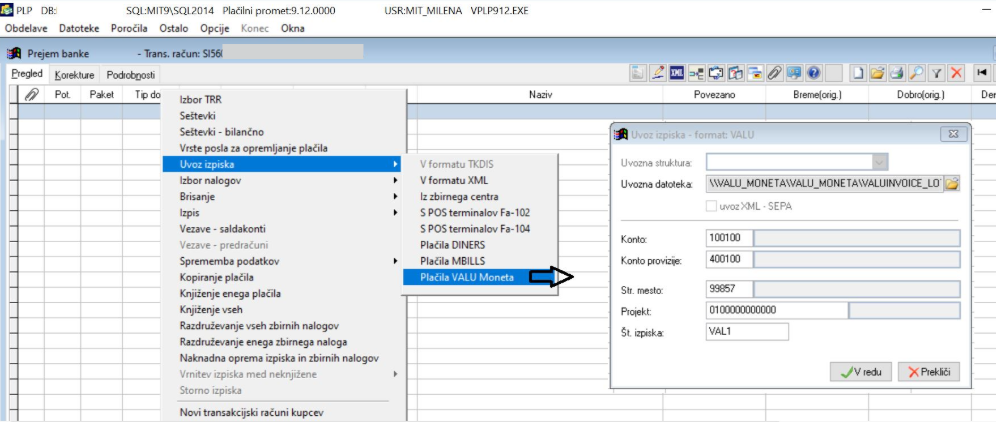Switch to the Korekture tab
The image size is (996, 425).
pyautogui.click(x=74, y=75)
